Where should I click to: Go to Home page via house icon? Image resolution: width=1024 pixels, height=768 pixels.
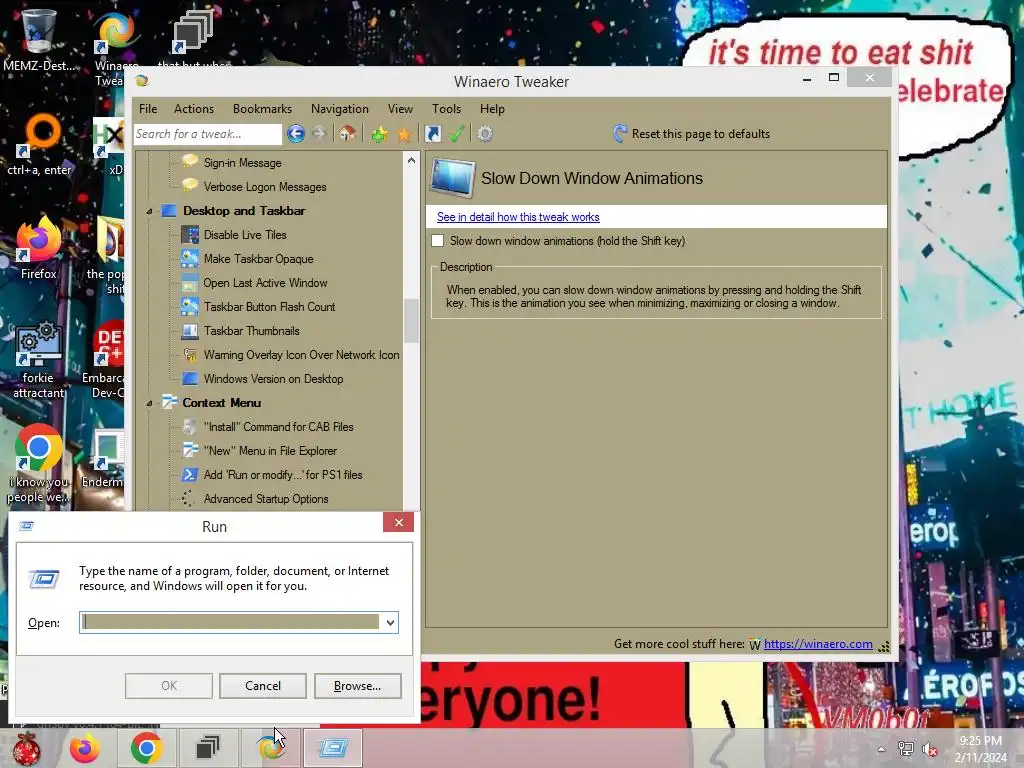point(347,134)
